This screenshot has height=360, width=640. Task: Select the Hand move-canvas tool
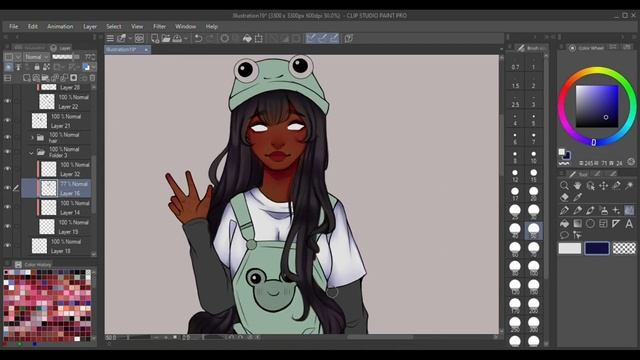[578, 186]
